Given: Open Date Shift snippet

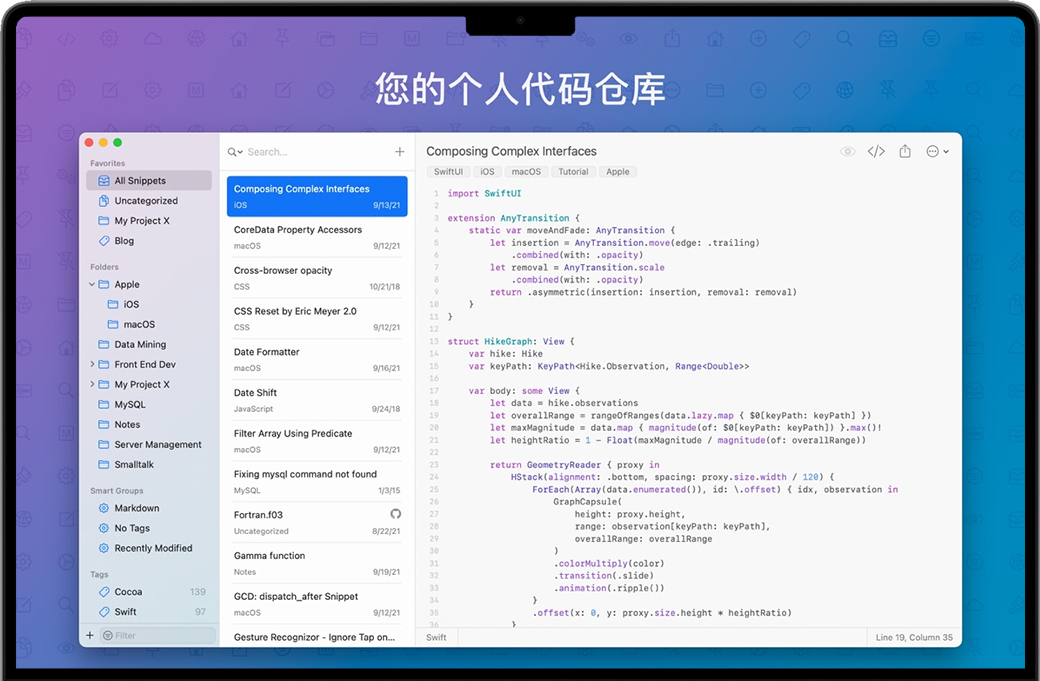Looking at the screenshot, I should tap(317, 401).
